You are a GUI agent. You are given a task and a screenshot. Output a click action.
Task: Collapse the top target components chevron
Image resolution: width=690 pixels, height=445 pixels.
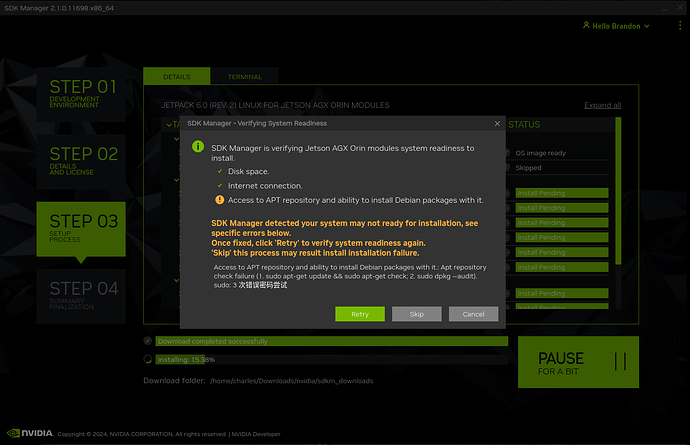tap(169, 125)
